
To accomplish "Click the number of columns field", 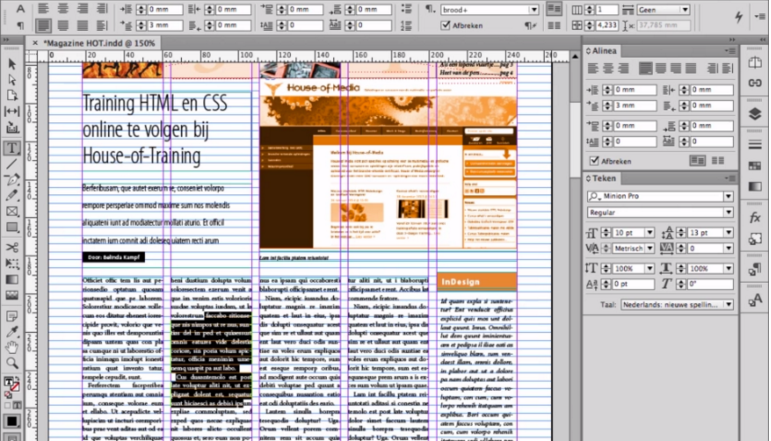I will pyautogui.click(x=607, y=9).
